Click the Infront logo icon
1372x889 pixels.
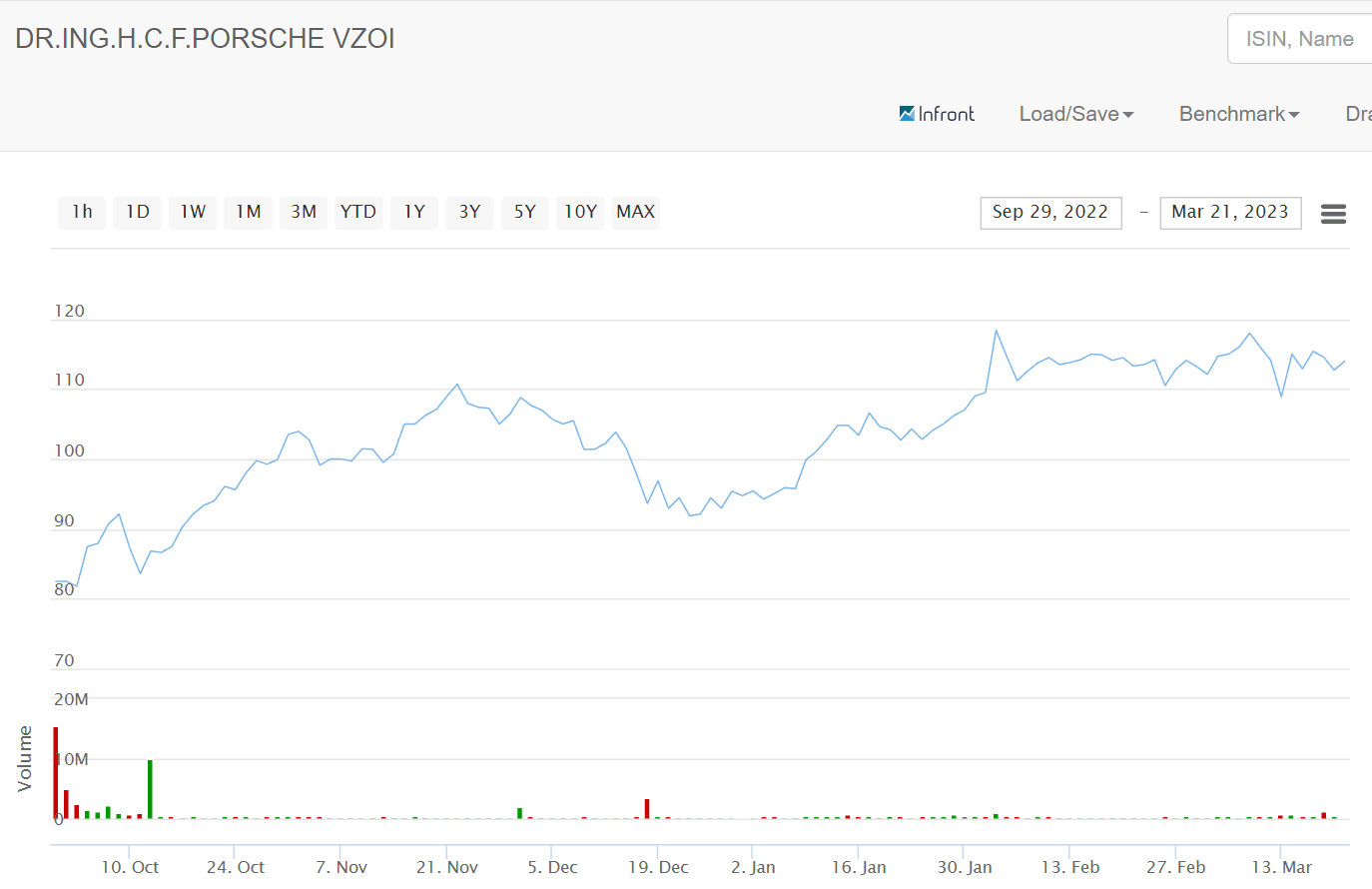907,114
